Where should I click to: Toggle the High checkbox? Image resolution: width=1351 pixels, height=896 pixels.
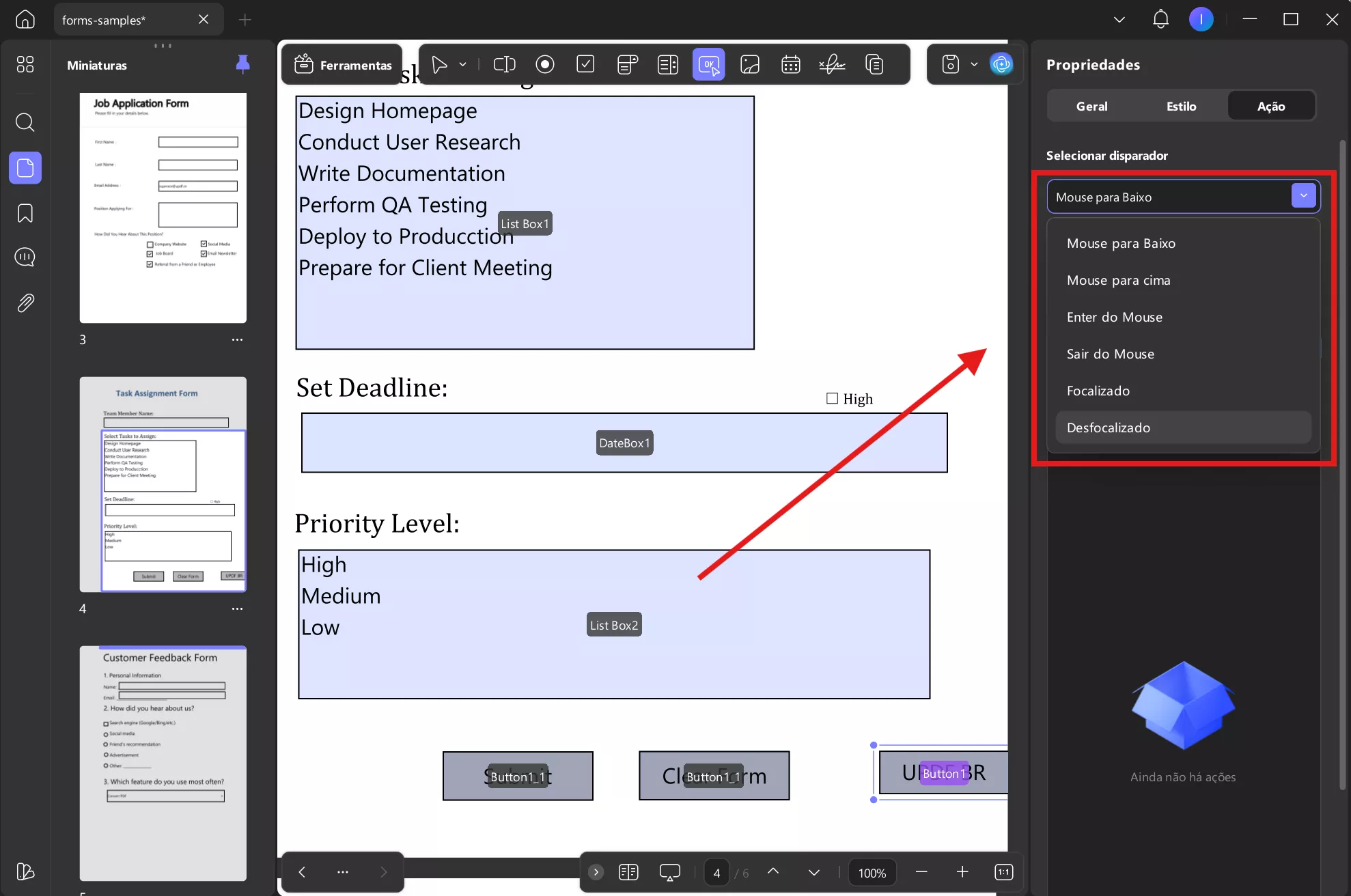tap(832, 398)
